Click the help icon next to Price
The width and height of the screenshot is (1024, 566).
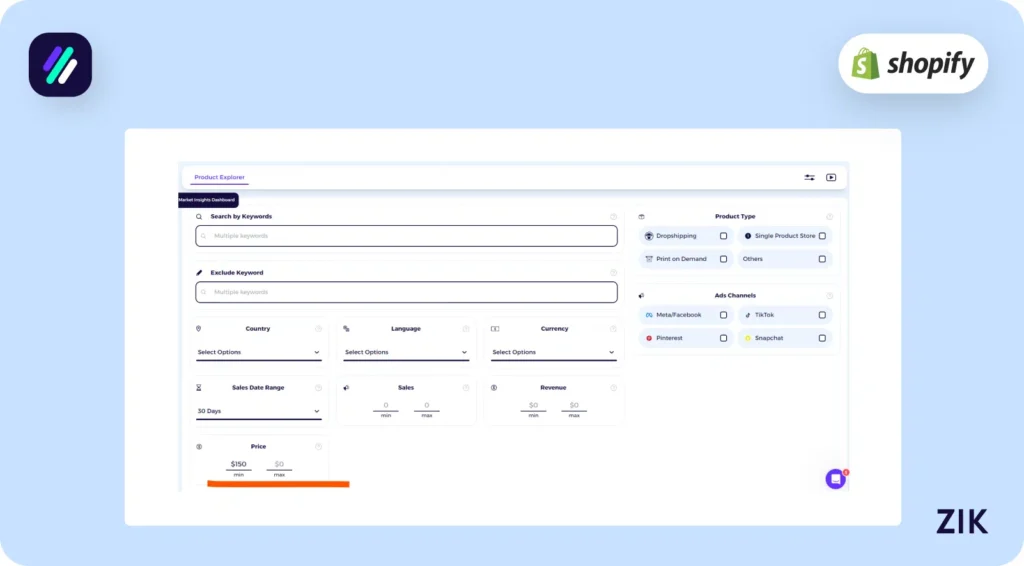[318, 447]
